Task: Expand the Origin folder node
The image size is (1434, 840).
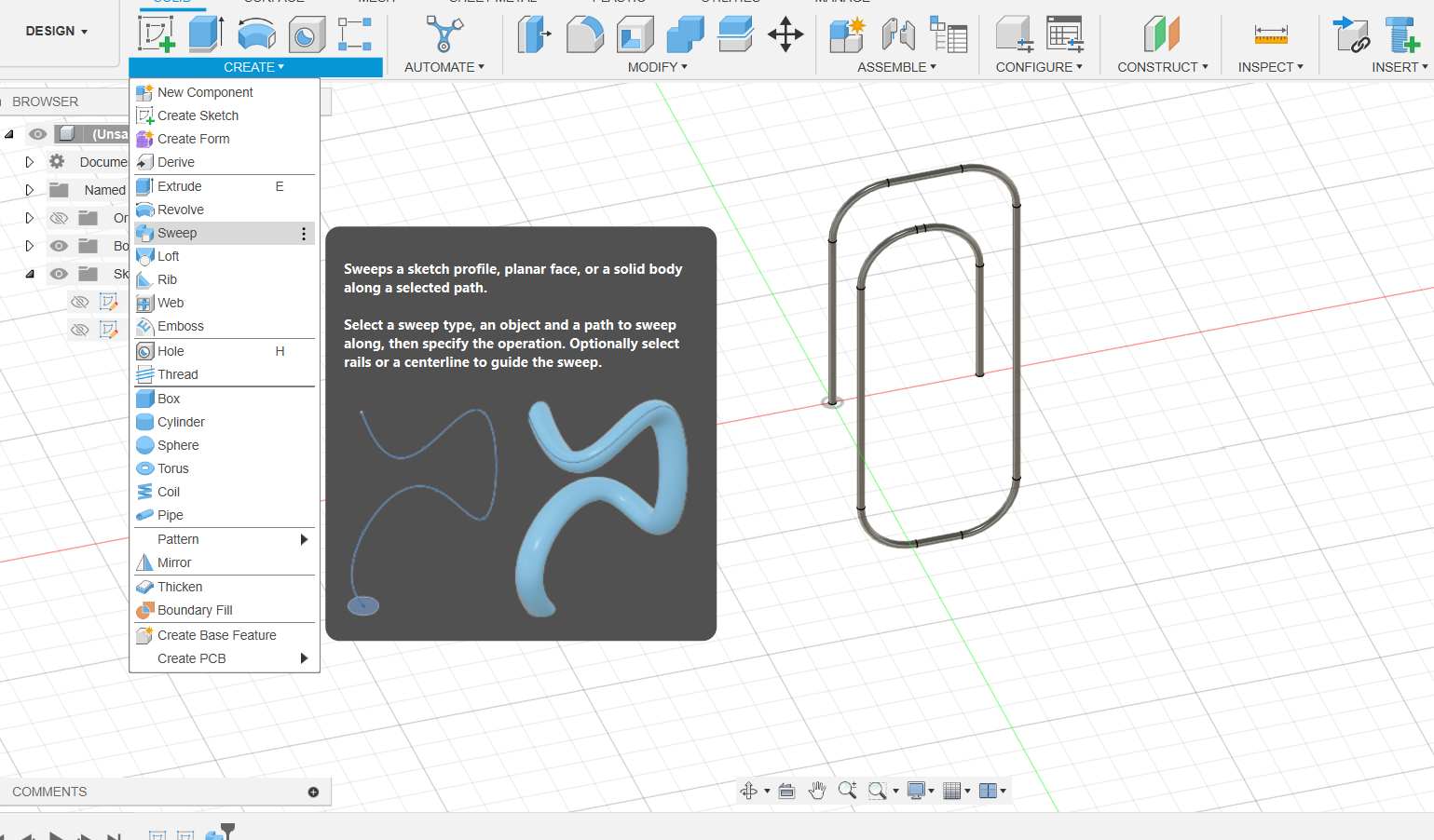Action: (29, 218)
